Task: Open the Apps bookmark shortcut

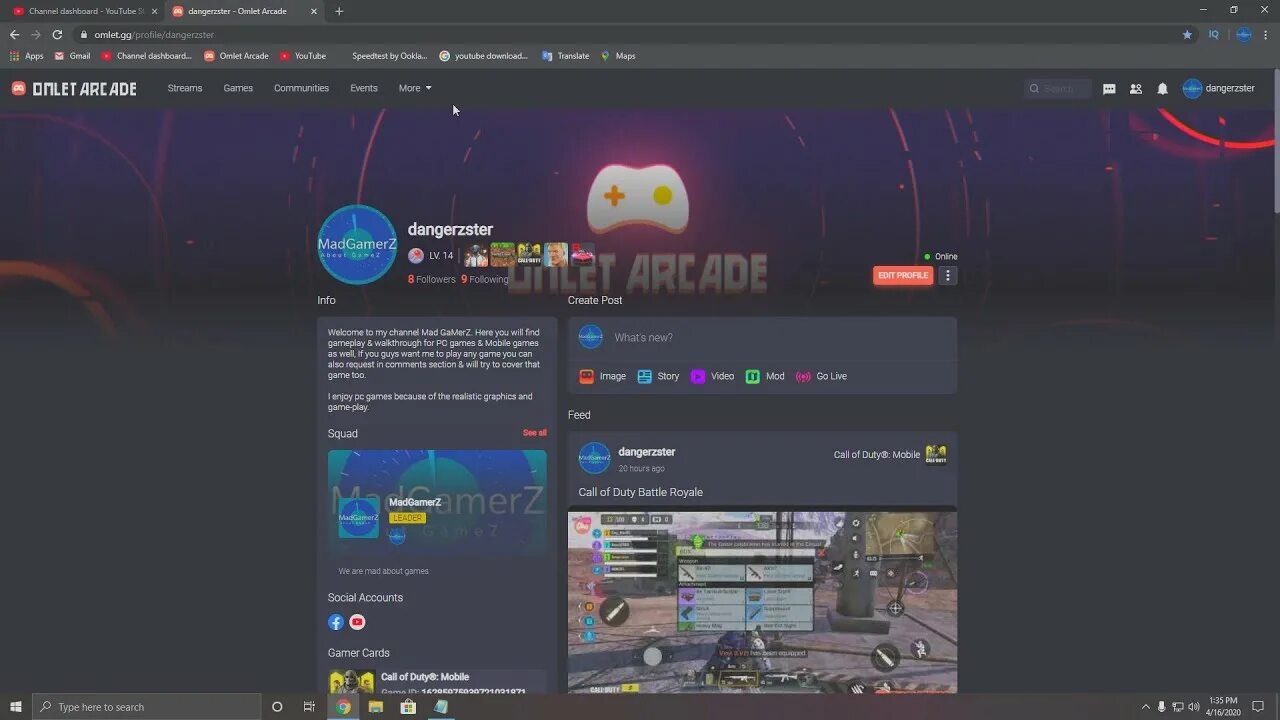Action: coord(27,56)
